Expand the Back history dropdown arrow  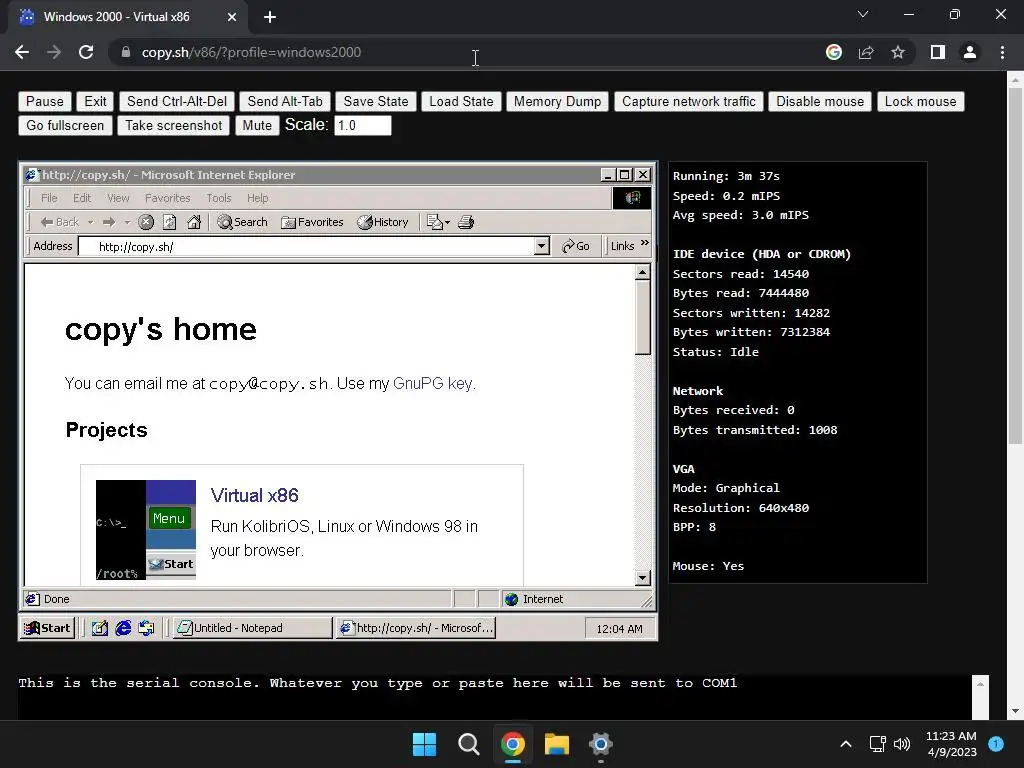click(x=90, y=222)
